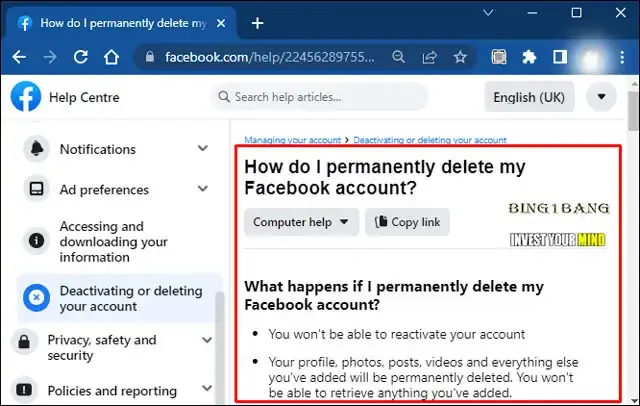640x406 pixels.
Task: Click the sidebar scrollbar thumb
Action: pos(220,347)
